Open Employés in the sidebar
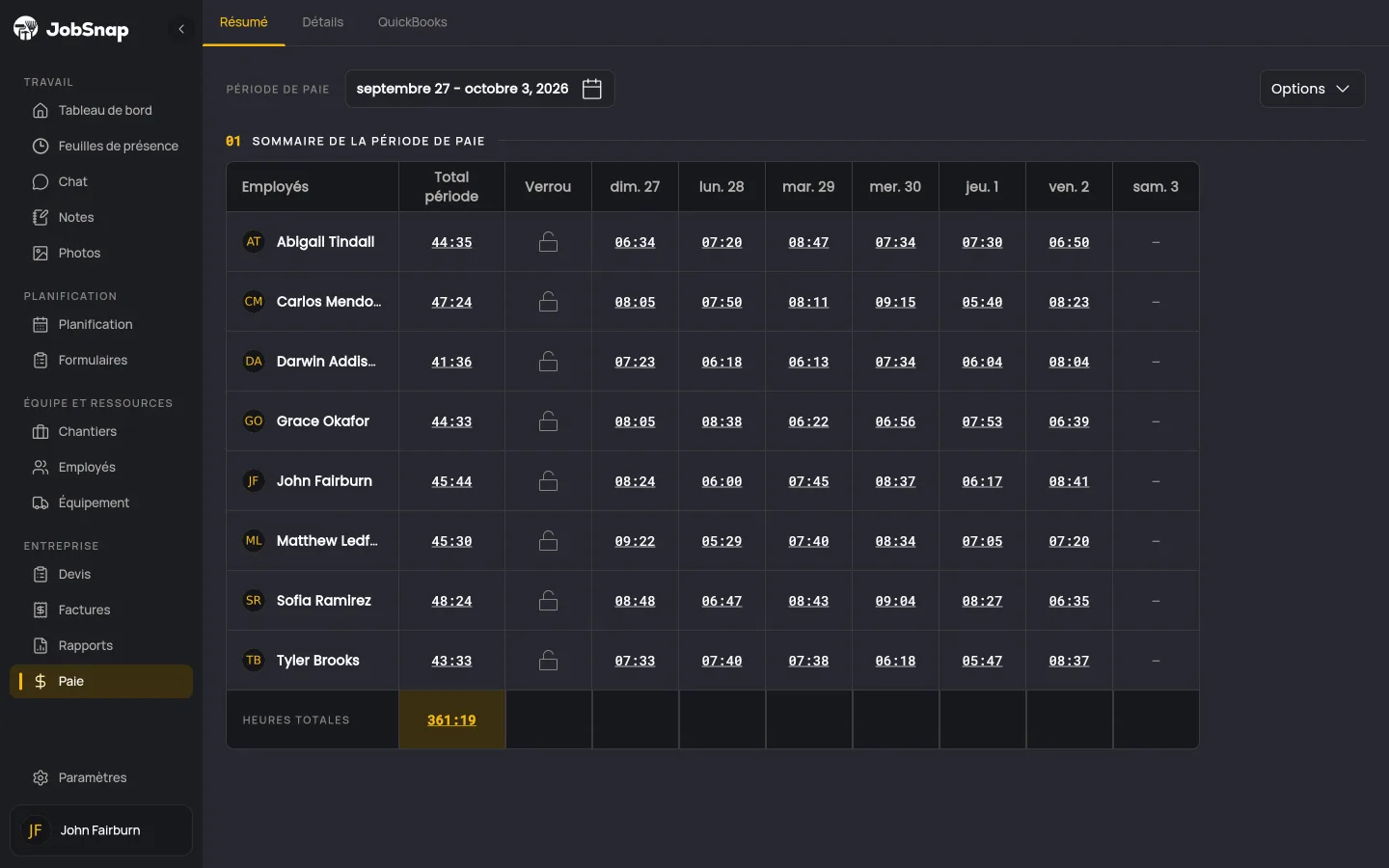 point(101,467)
